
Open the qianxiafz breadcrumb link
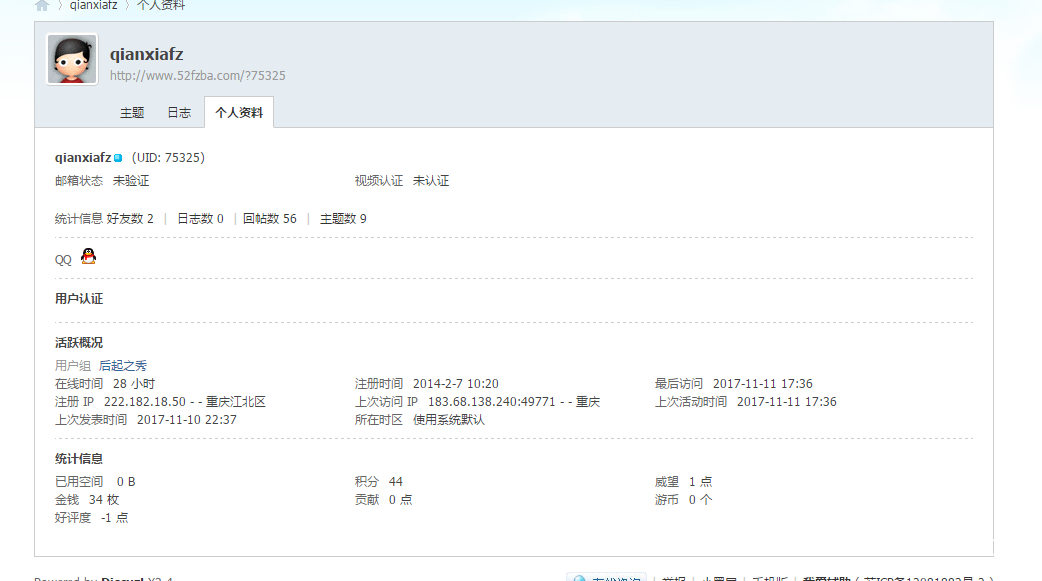click(93, 5)
